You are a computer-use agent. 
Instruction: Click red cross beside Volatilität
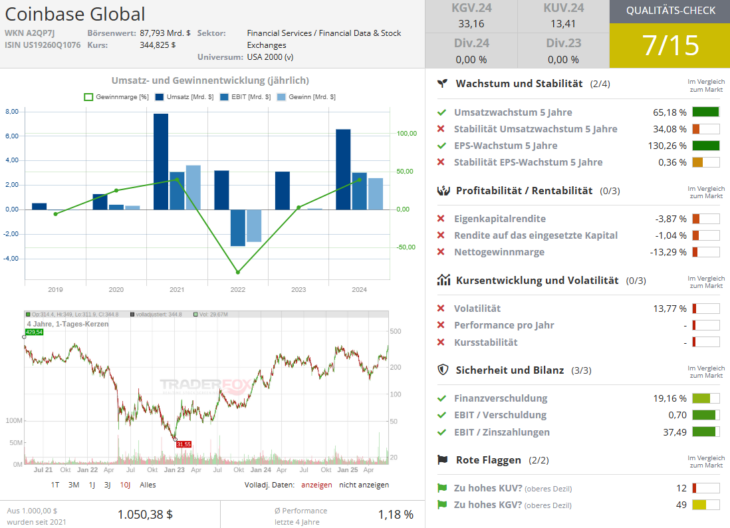coord(441,308)
